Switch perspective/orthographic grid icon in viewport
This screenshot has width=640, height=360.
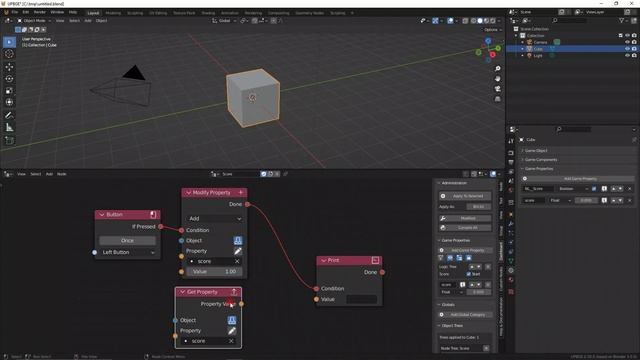497,99
